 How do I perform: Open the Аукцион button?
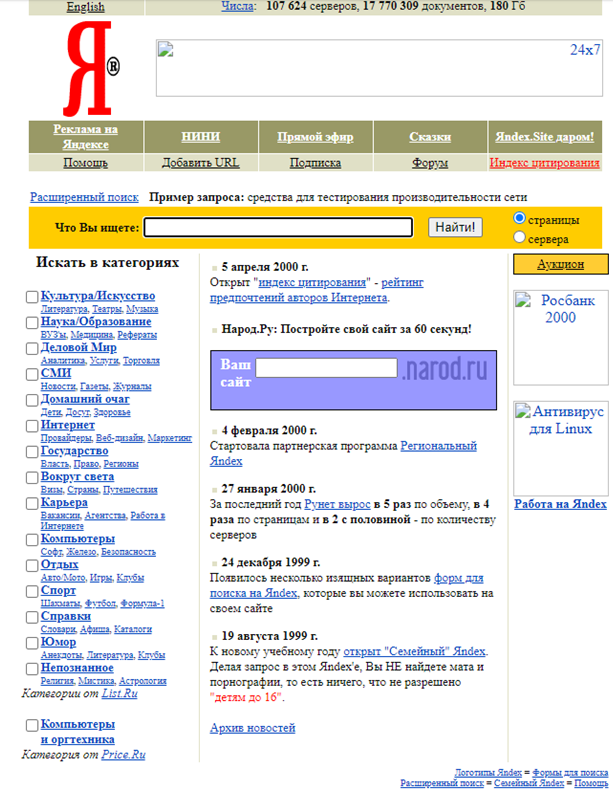560,264
